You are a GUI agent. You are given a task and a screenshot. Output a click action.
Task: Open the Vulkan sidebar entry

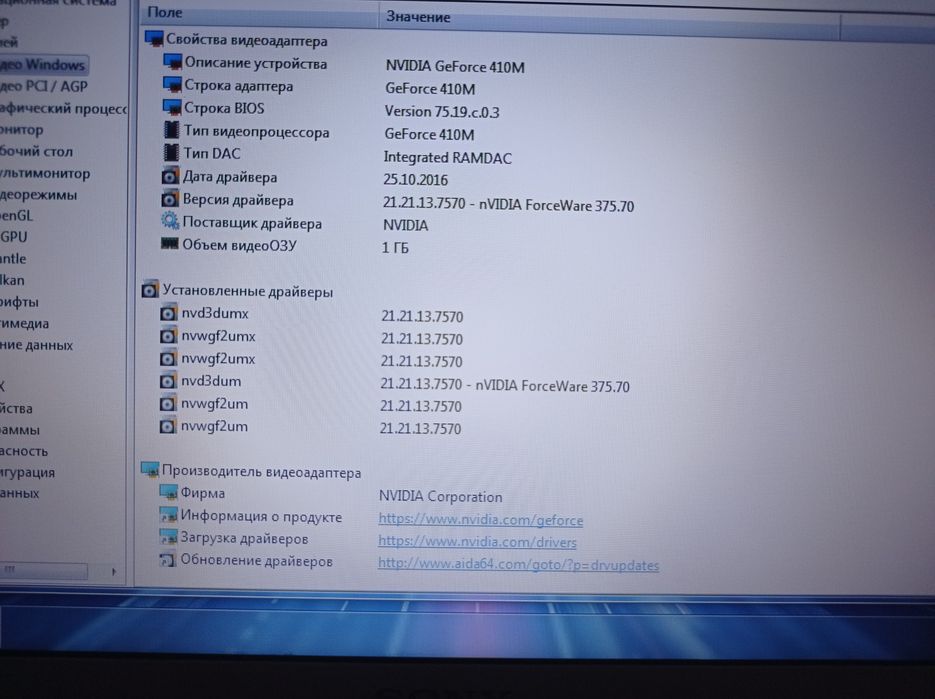(12, 280)
